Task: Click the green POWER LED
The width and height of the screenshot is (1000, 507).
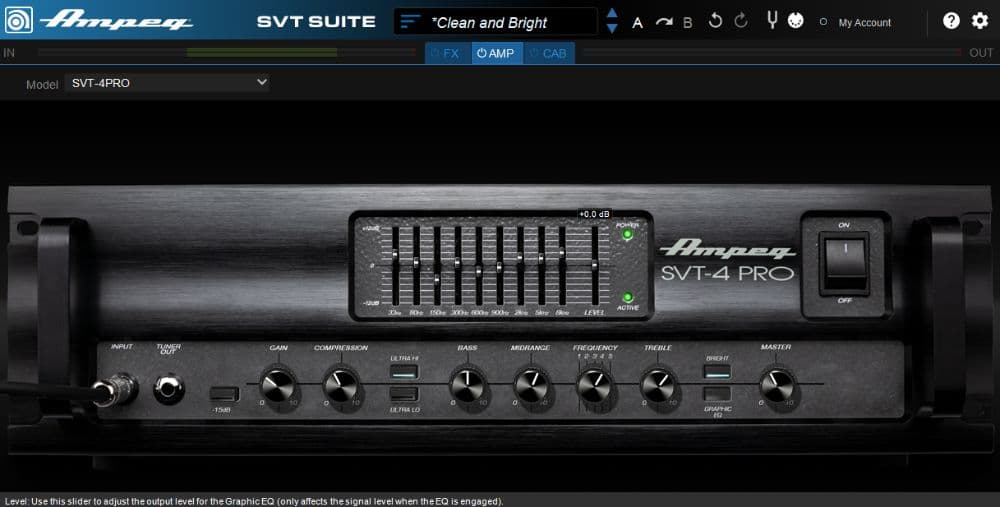Action: [x=628, y=235]
